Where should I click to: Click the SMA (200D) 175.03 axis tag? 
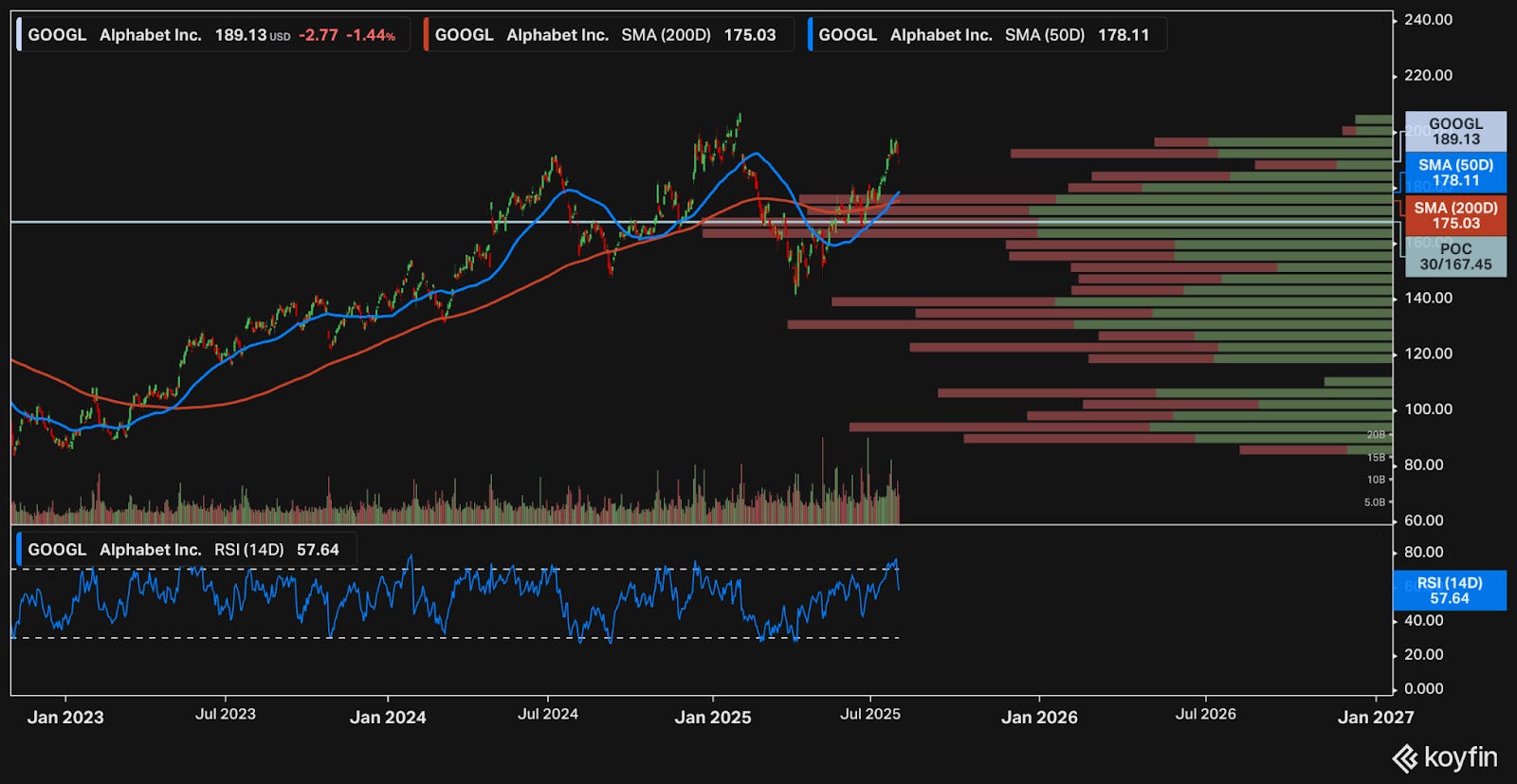click(x=1455, y=215)
